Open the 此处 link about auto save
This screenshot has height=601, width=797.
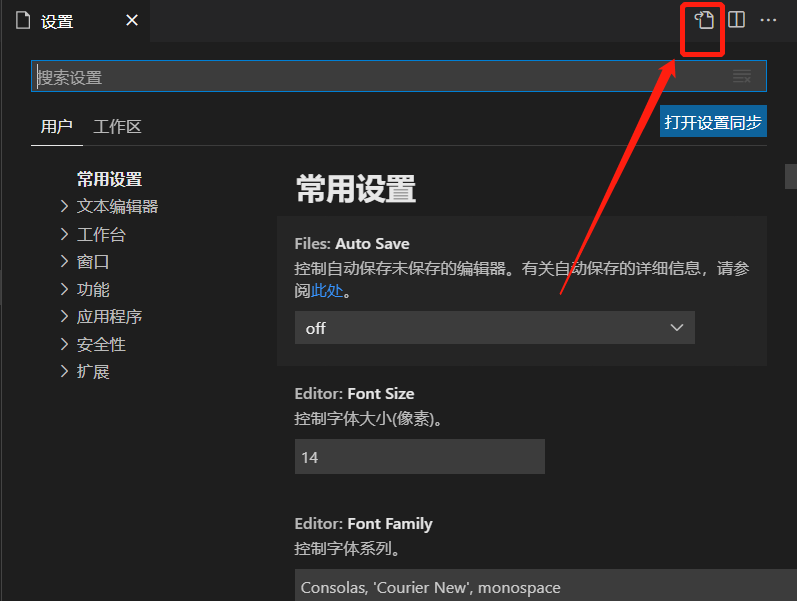[x=327, y=291]
